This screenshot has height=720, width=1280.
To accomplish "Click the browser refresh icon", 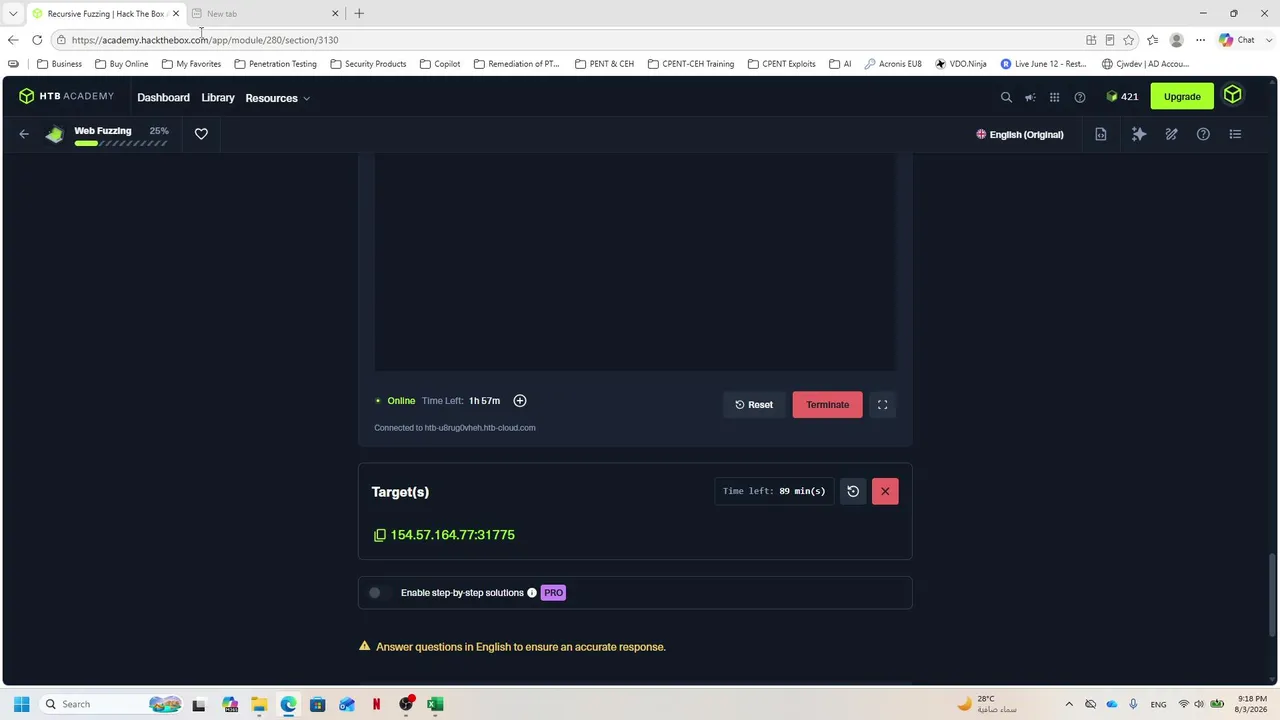I will (37, 40).
